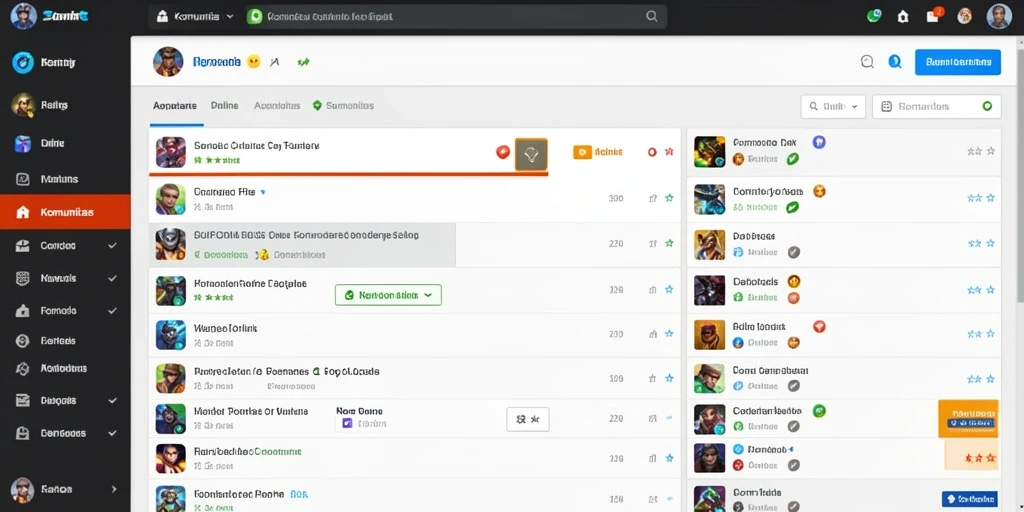Click the round avatar in the page header
The height and width of the screenshot is (512, 1024).
[x=168, y=62]
